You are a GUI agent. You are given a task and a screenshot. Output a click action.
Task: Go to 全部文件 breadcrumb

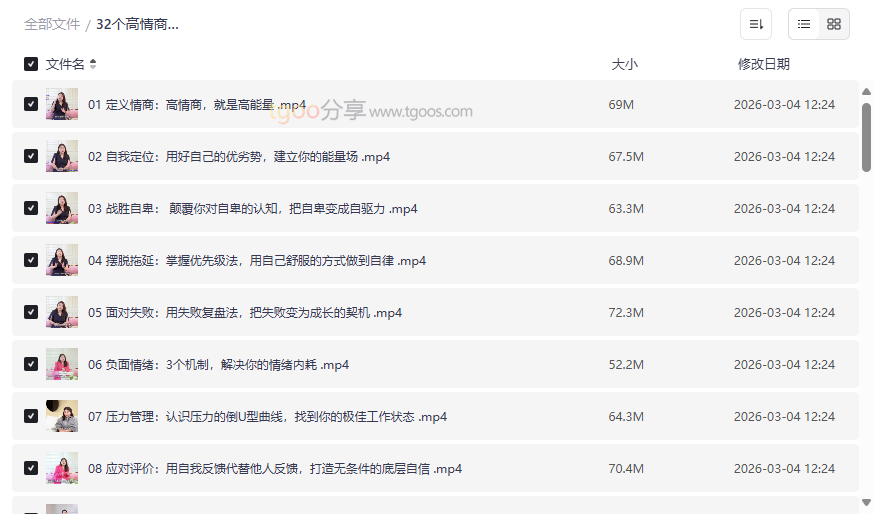point(52,24)
